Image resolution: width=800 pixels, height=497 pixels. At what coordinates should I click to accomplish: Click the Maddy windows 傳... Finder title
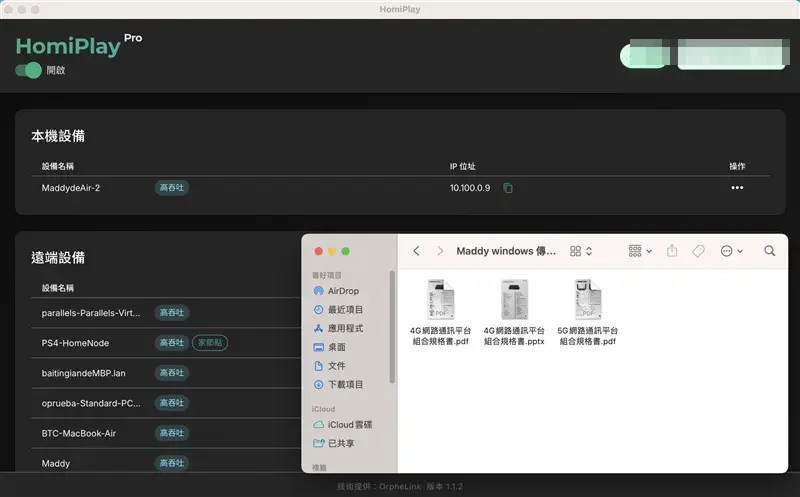(x=506, y=251)
